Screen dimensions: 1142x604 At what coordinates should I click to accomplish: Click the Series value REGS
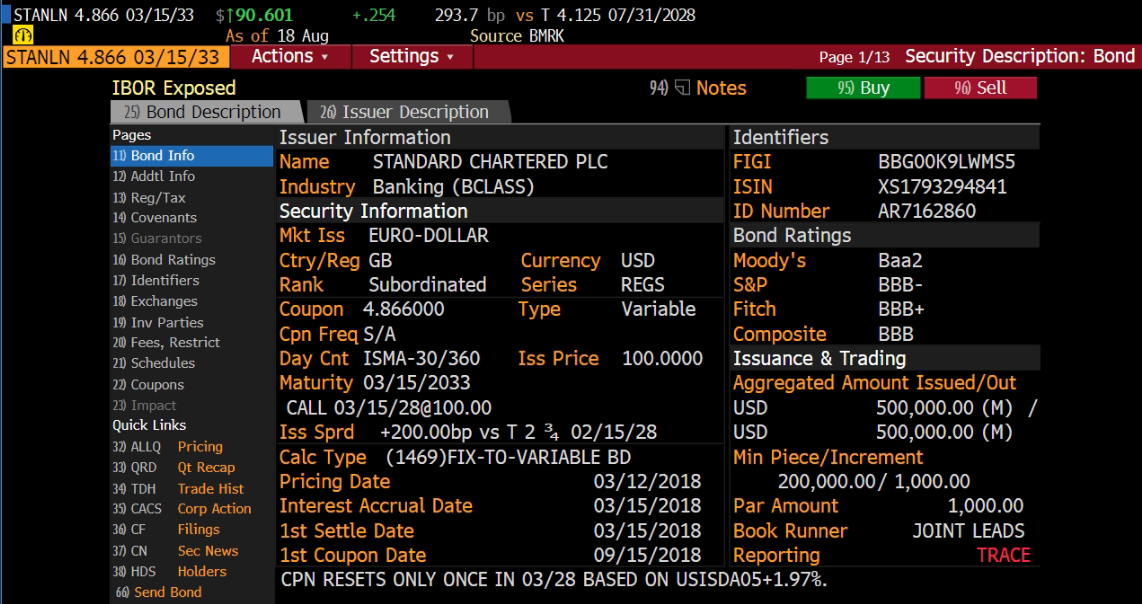642,285
